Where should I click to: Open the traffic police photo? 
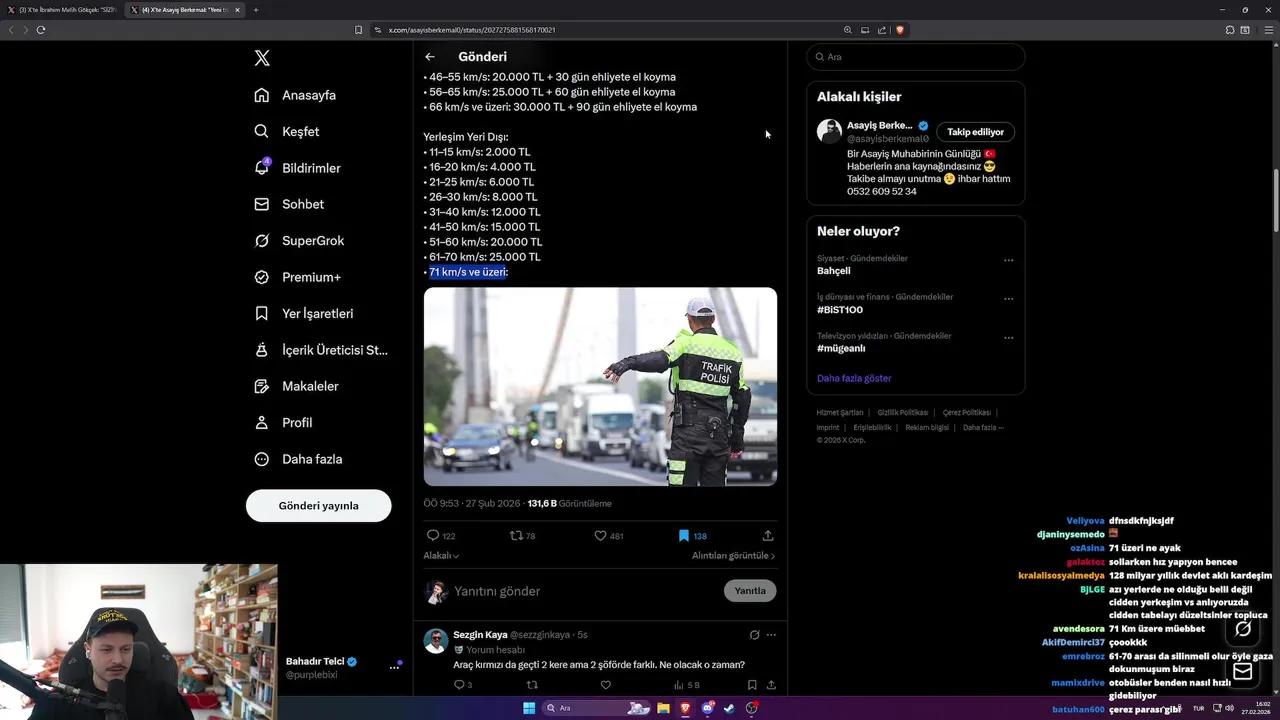click(600, 387)
